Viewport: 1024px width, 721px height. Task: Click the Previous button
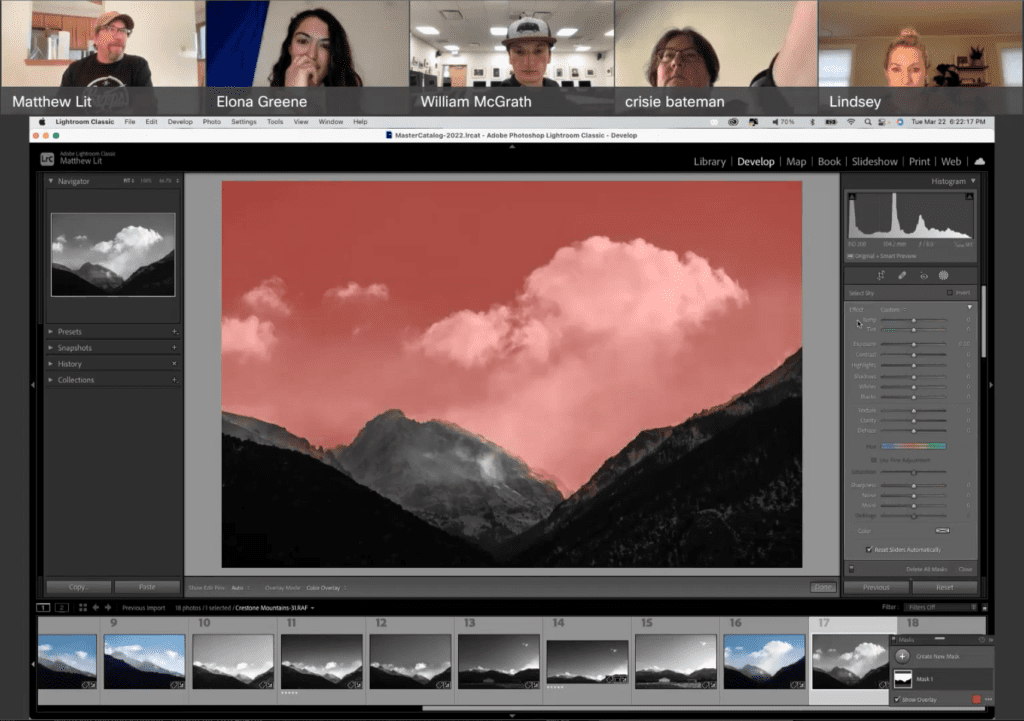[876, 588]
